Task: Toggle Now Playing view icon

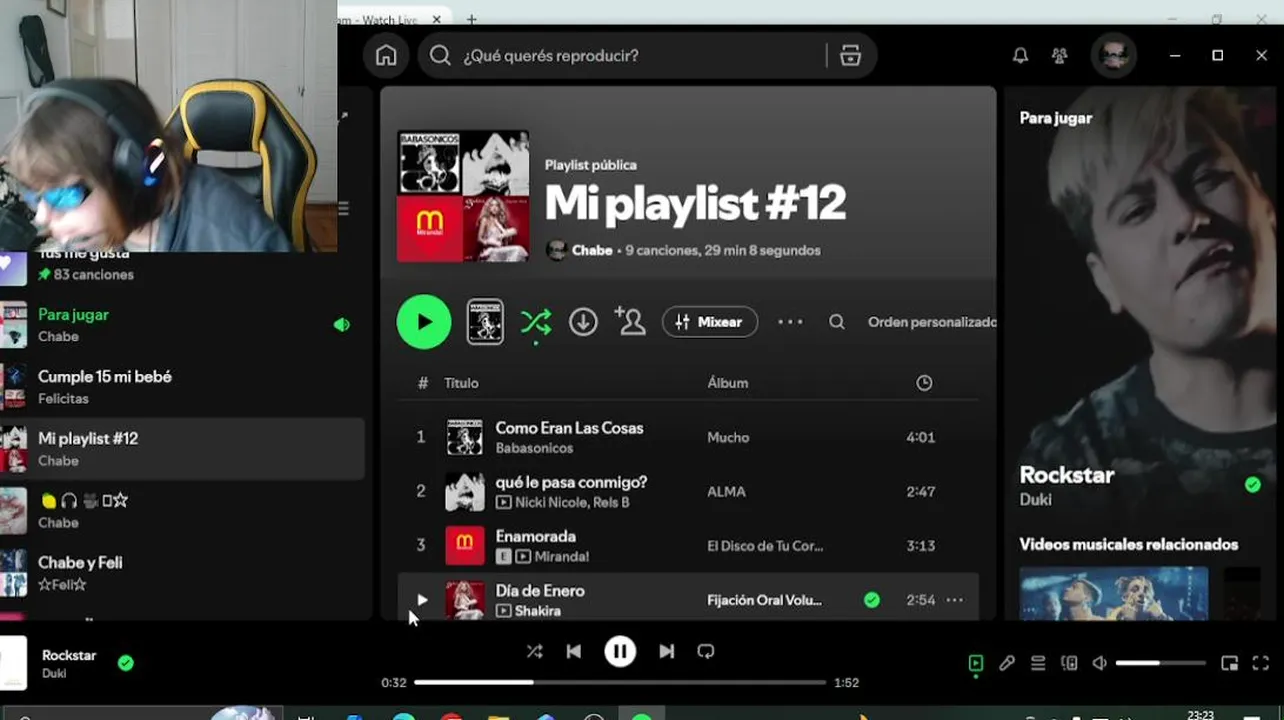Action: pyautogui.click(x=976, y=663)
